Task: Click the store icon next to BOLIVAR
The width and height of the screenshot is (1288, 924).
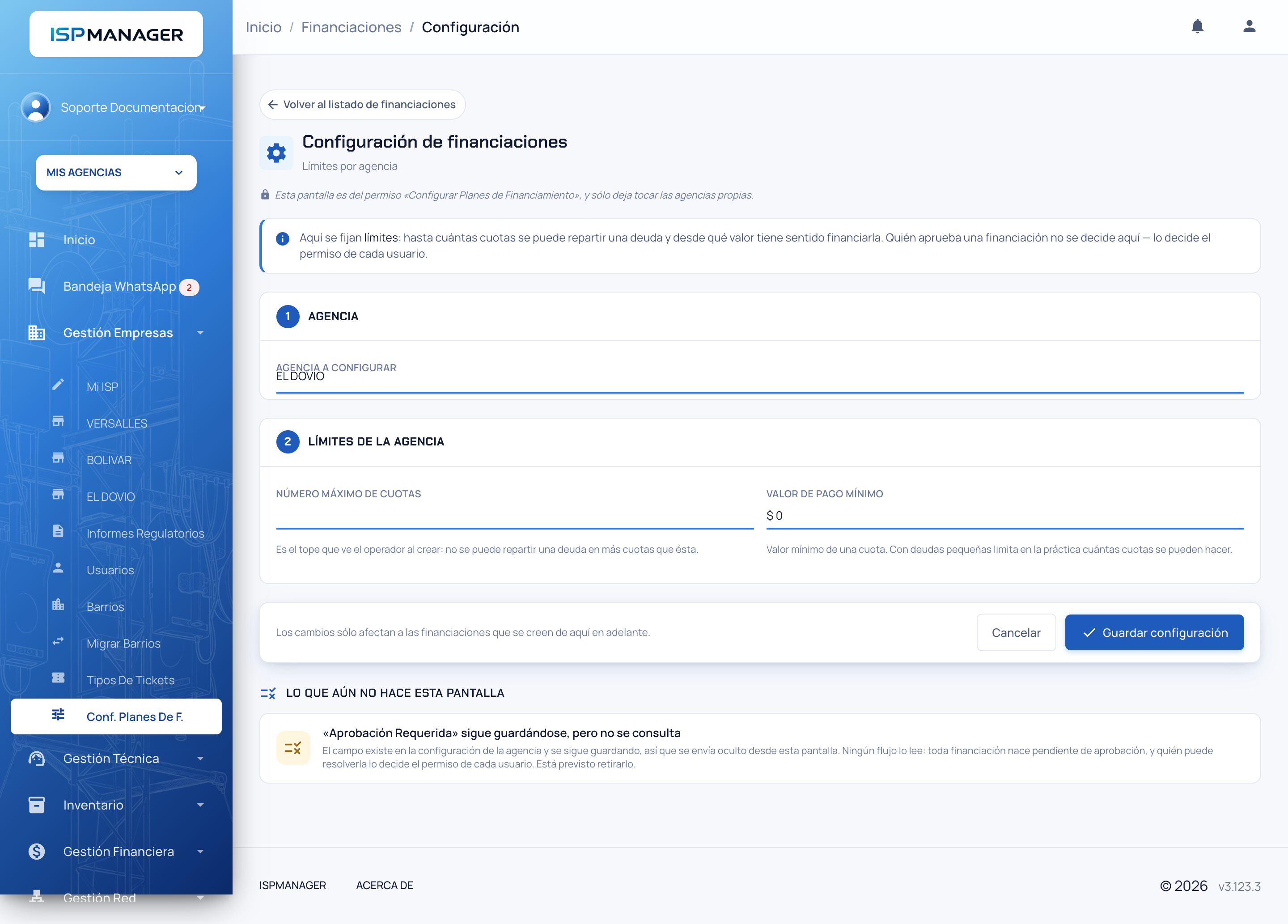Action: click(x=58, y=458)
